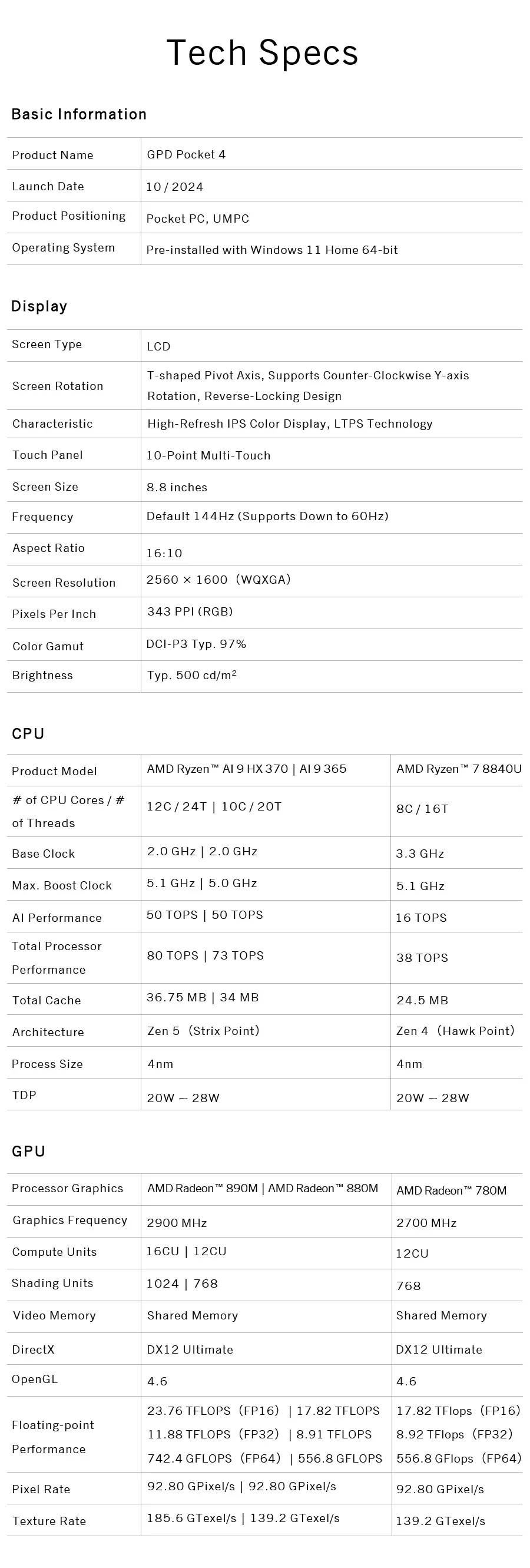The image size is (530, 1568).
Task: Click the 10 / 2024 launch date value
Action: [x=175, y=187]
